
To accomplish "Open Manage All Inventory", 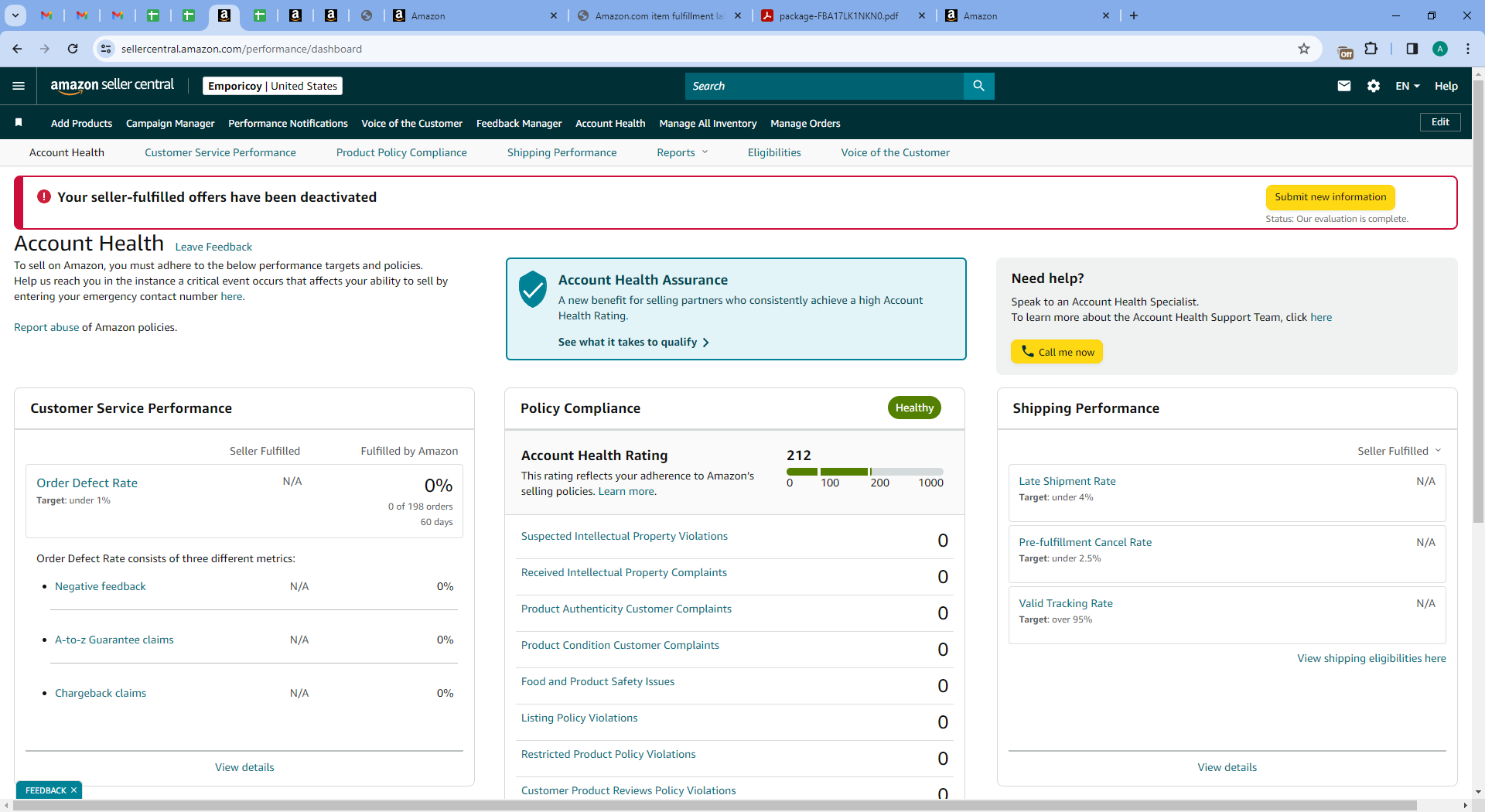I will pyautogui.click(x=708, y=123).
